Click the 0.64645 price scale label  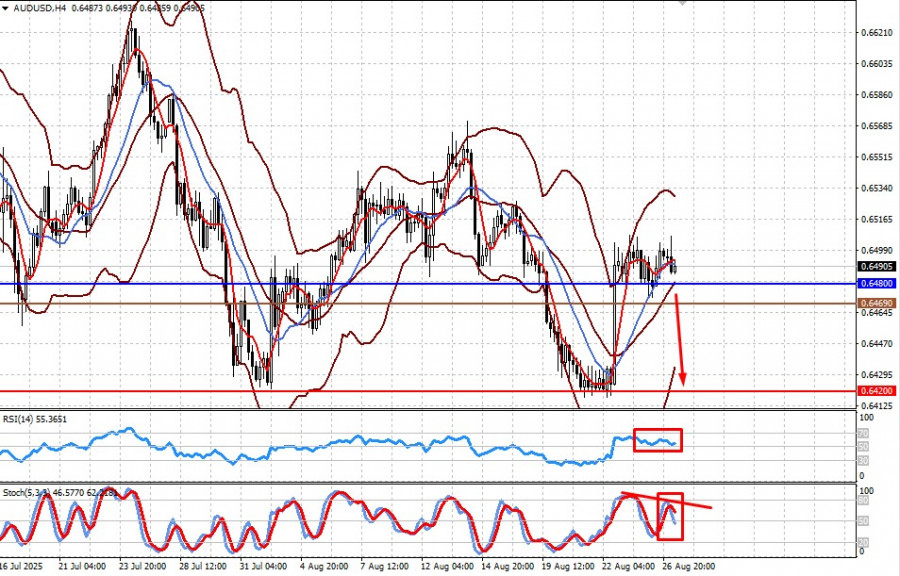click(x=877, y=313)
